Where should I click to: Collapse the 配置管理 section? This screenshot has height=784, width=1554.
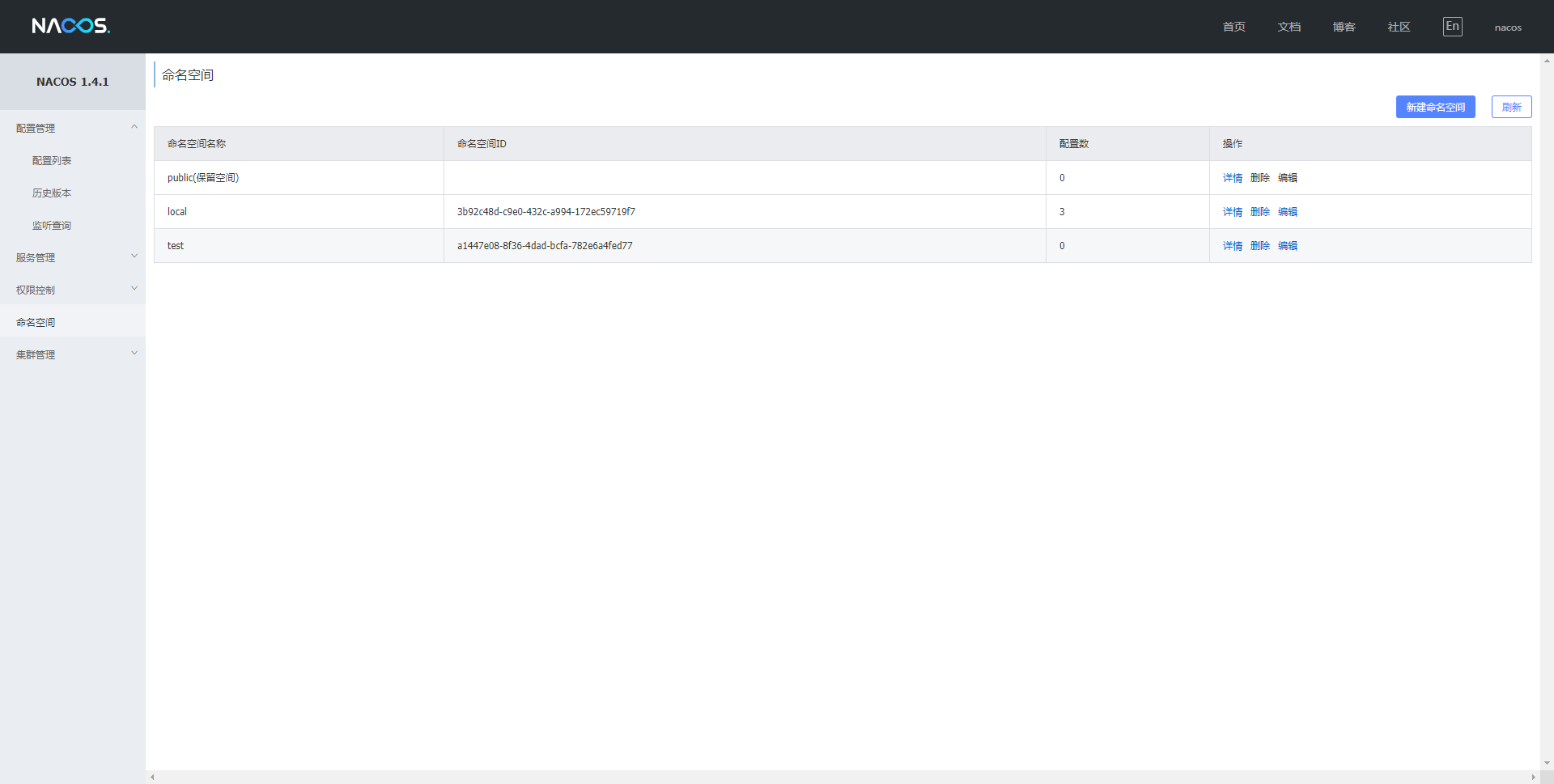pyautogui.click(x=34, y=128)
